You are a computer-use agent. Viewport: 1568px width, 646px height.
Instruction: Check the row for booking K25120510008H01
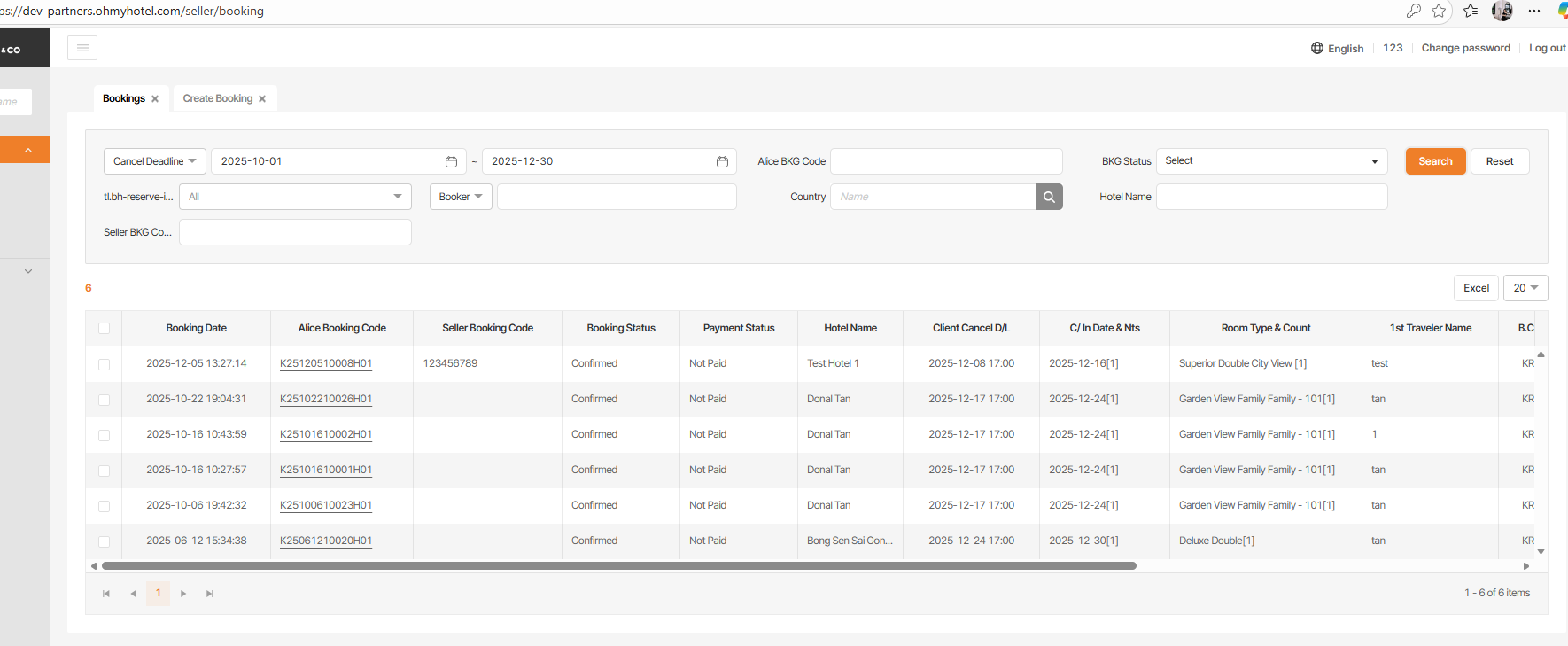coord(104,364)
